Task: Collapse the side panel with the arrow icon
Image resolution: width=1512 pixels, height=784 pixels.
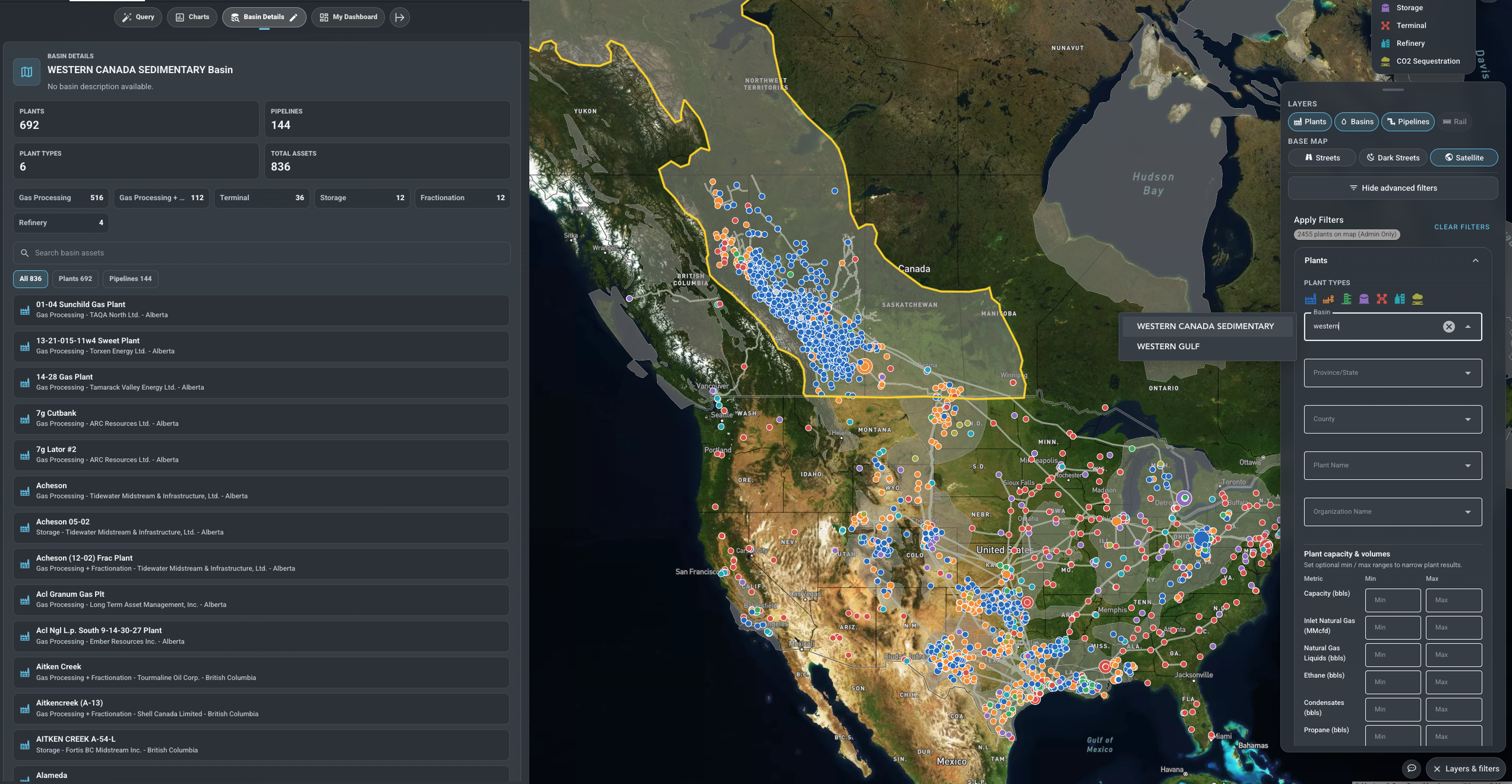Action: [400, 18]
